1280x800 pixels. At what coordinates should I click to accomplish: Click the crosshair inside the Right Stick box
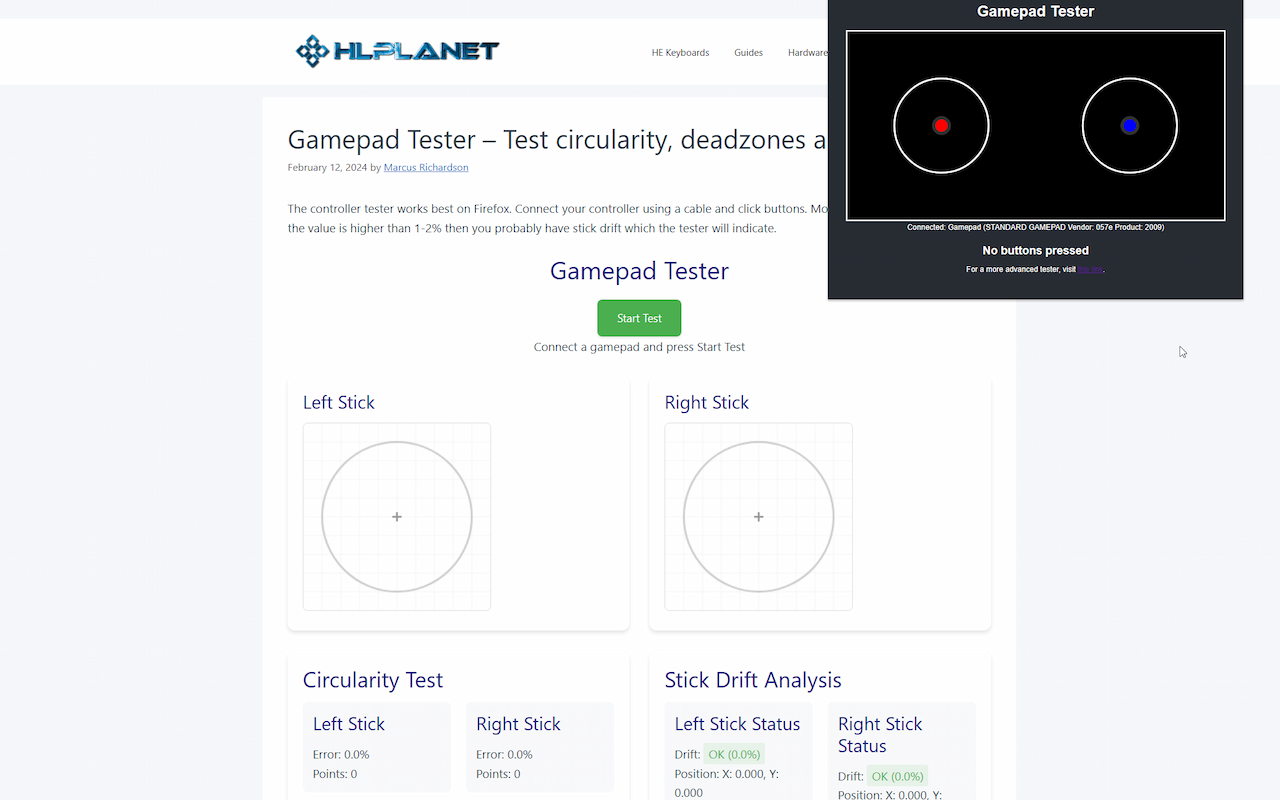(x=758, y=517)
